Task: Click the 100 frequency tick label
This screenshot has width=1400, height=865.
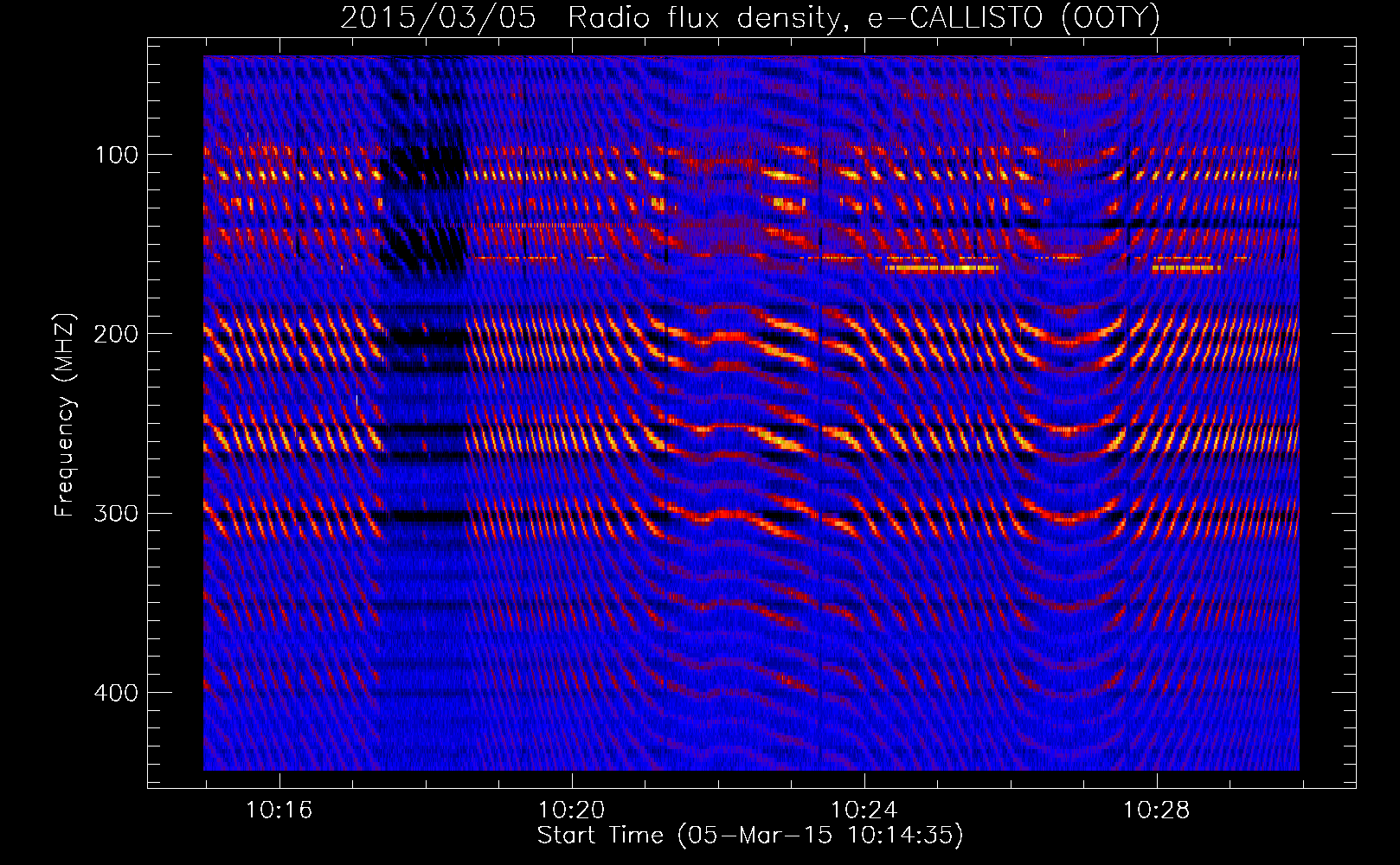Action: [x=117, y=155]
